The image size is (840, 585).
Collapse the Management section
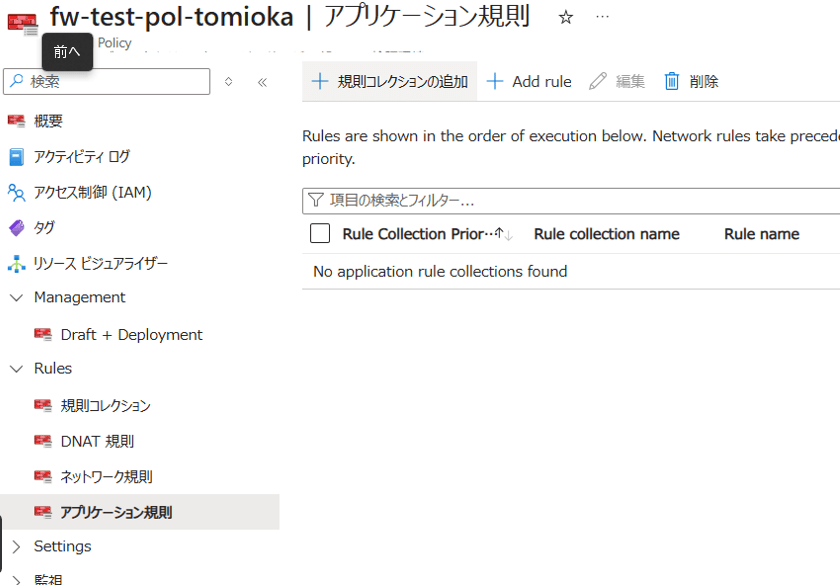tap(17, 297)
